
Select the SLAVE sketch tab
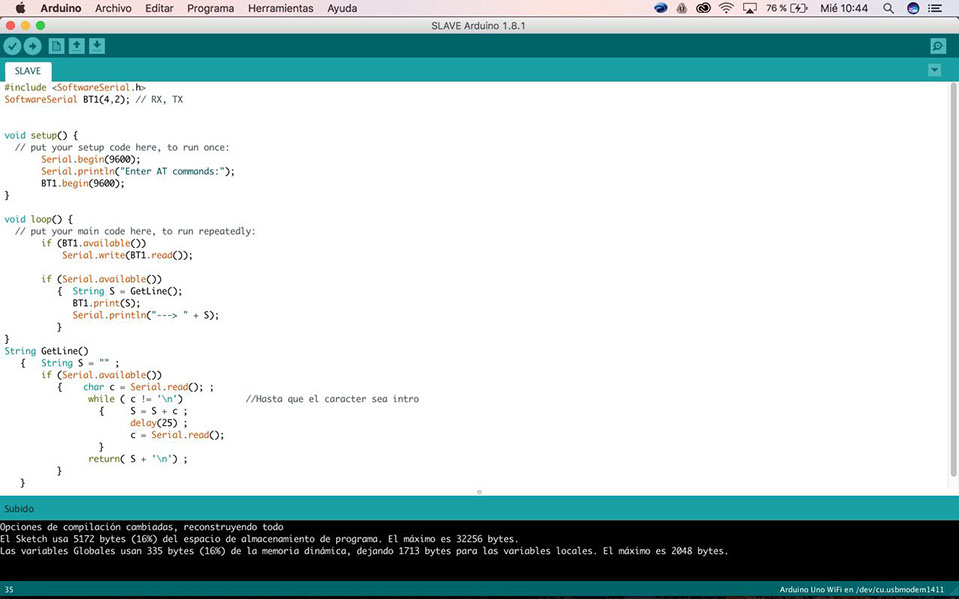[28, 71]
